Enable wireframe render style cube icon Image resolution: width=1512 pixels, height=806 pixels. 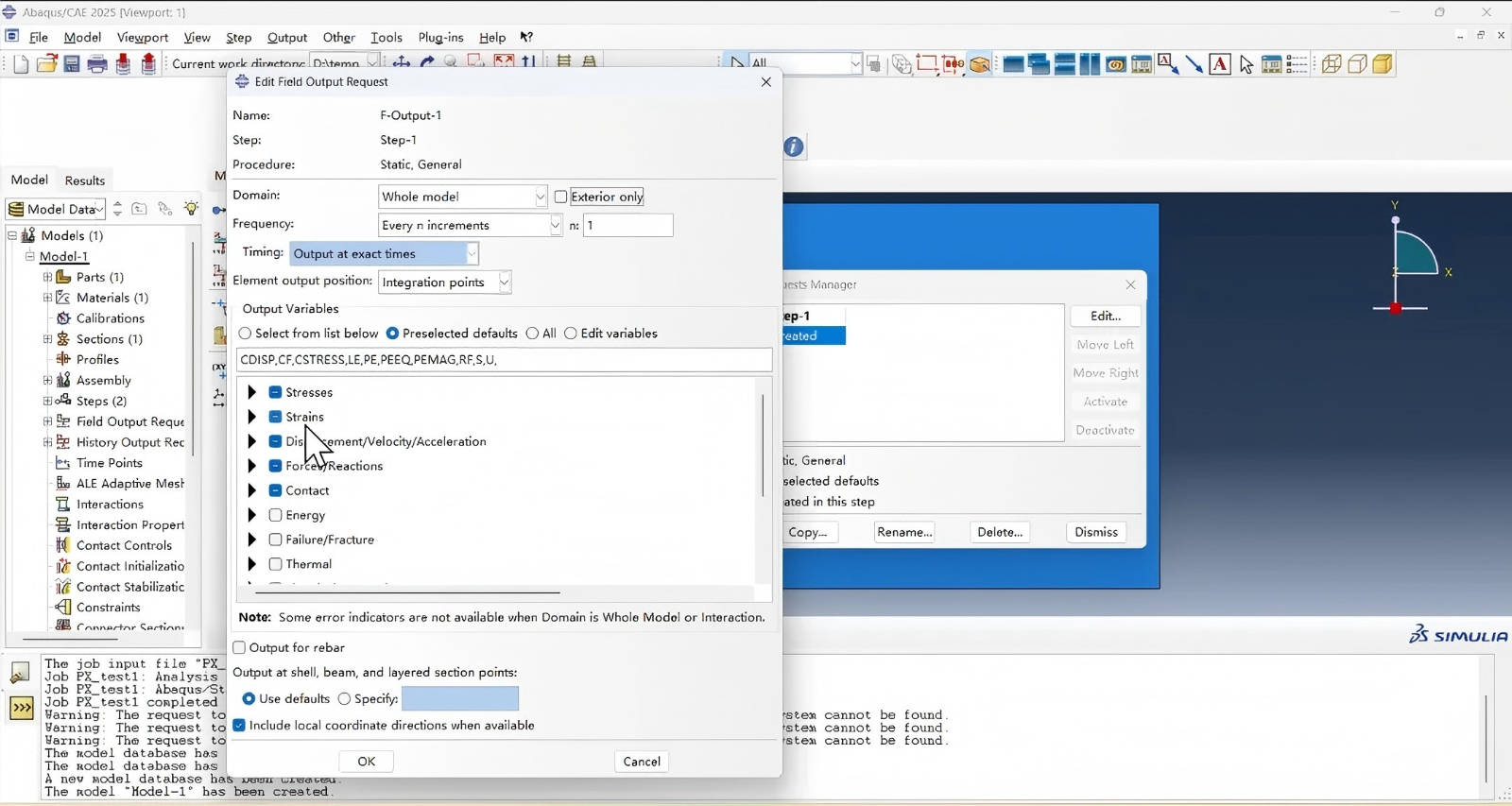click(1332, 64)
